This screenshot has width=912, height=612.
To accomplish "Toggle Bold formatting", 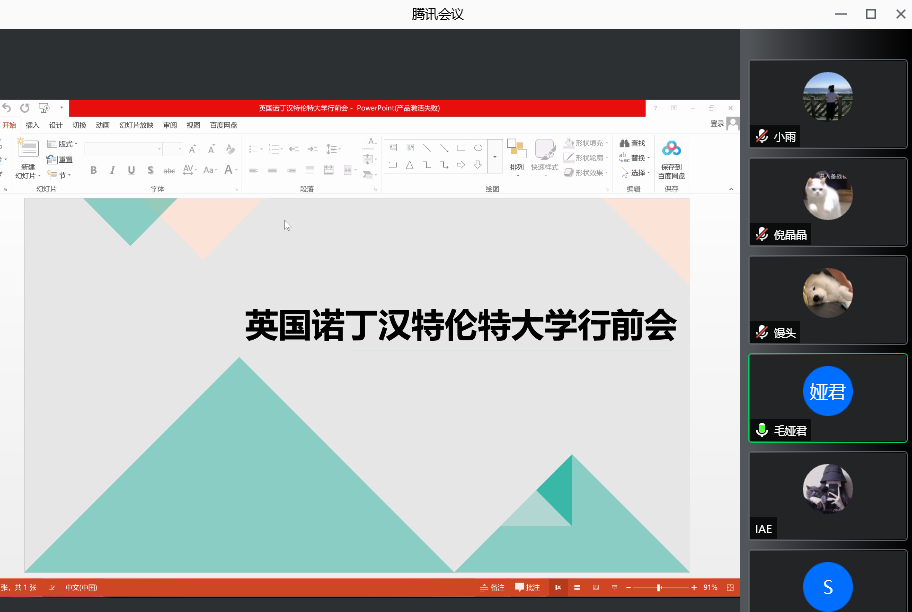I will [x=94, y=171].
